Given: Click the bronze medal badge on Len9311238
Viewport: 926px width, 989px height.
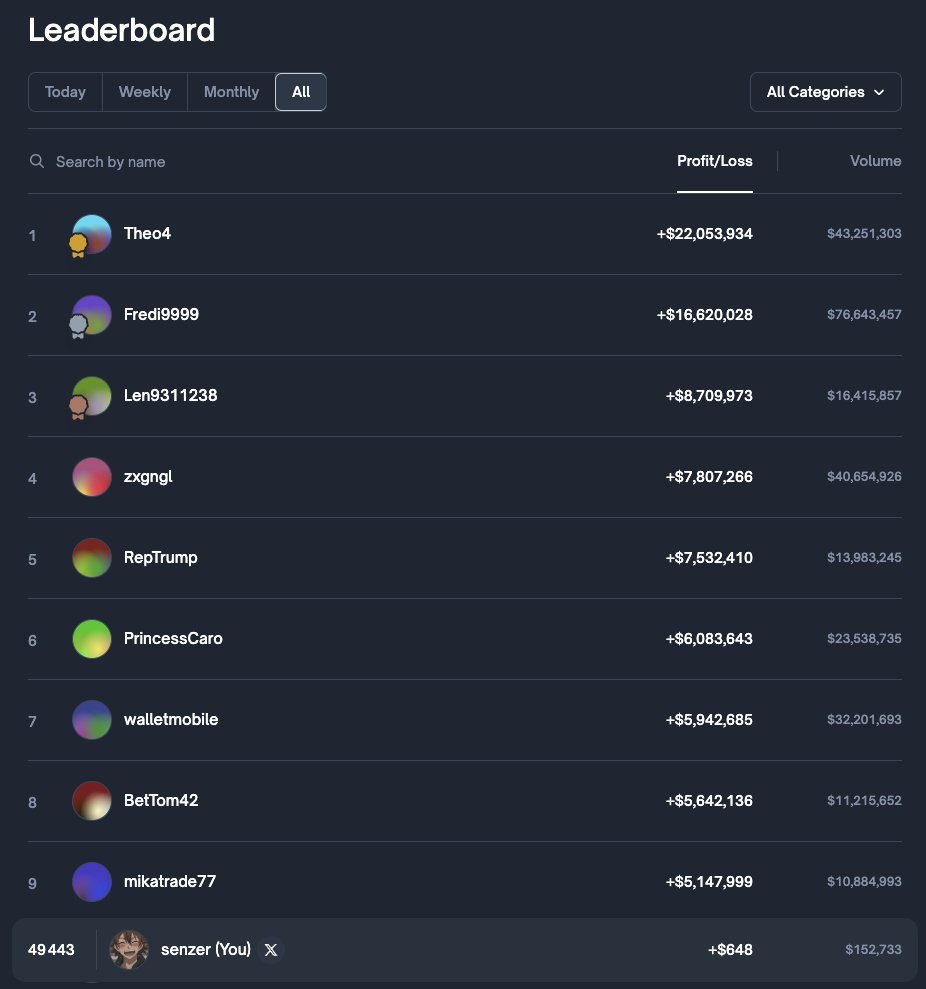Looking at the screenshot, I should click(x=78, y=407).
